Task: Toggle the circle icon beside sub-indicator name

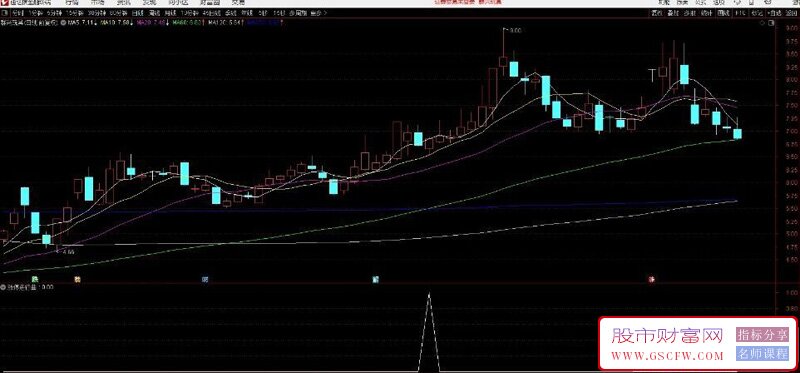Action: 3,287
